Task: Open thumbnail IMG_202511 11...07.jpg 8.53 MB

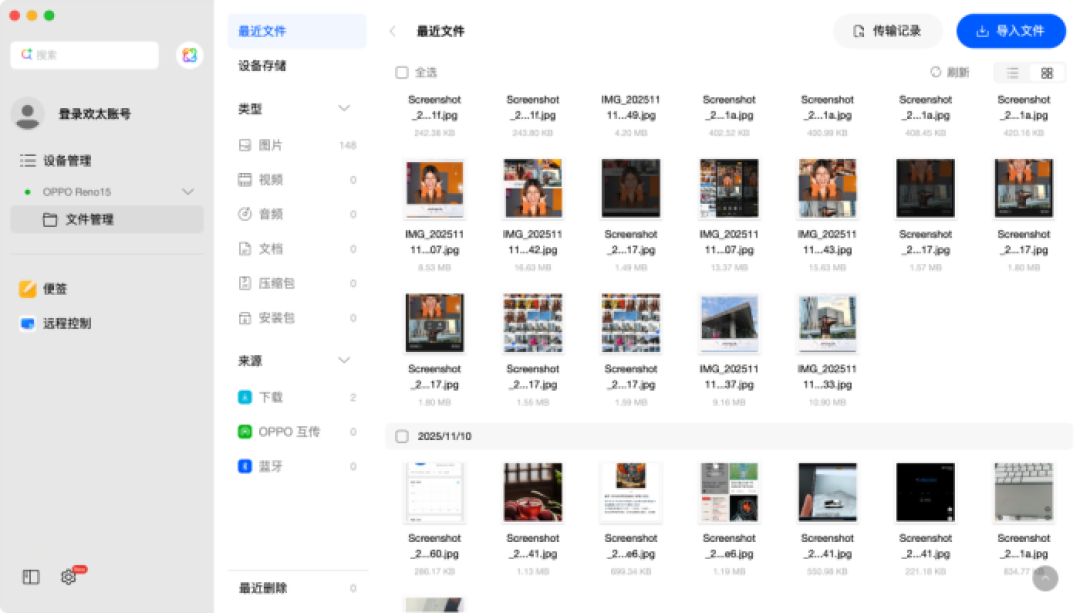Action: point(435,188)
